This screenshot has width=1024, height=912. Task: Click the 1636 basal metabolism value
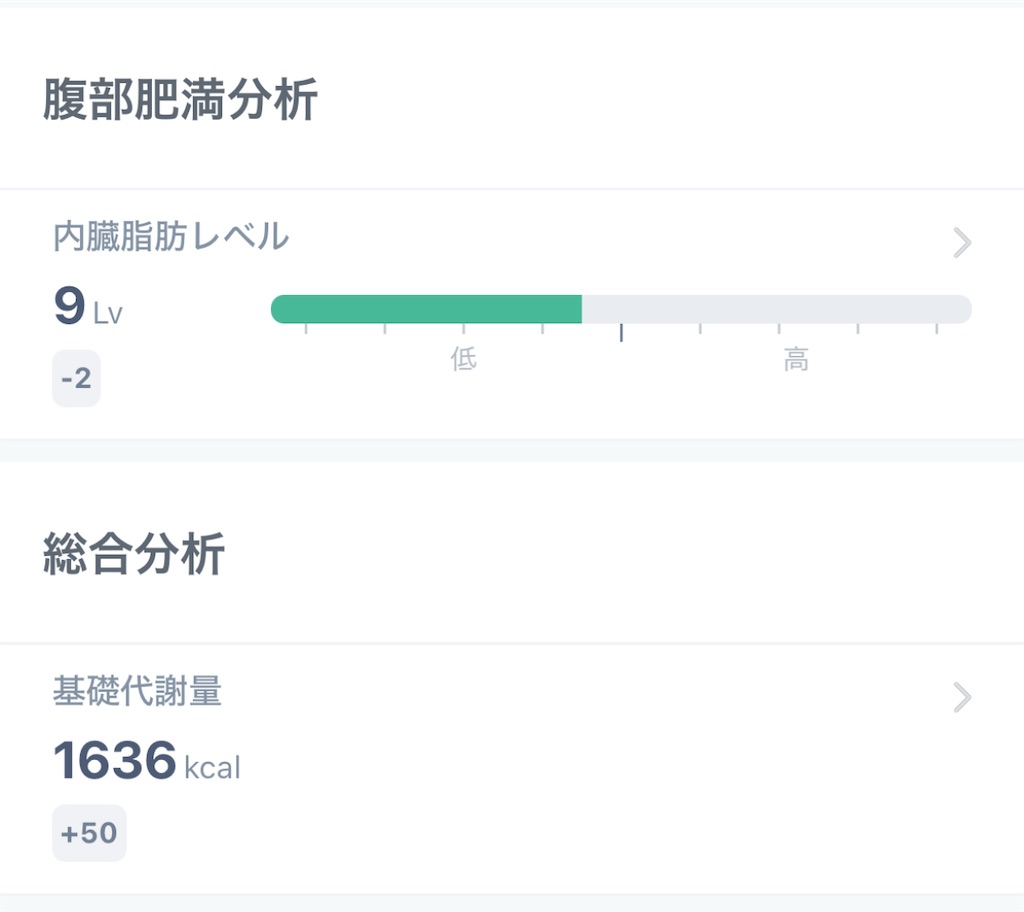[x=115, y=760]
